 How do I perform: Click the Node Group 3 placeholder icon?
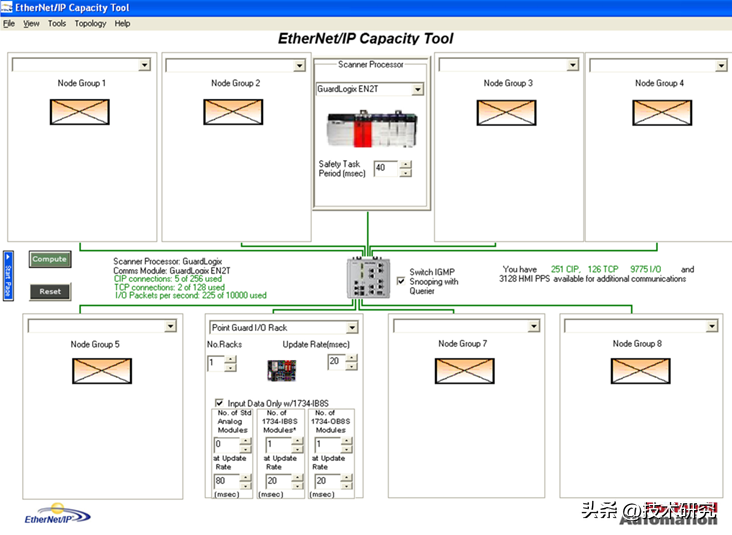pos(506,112)
